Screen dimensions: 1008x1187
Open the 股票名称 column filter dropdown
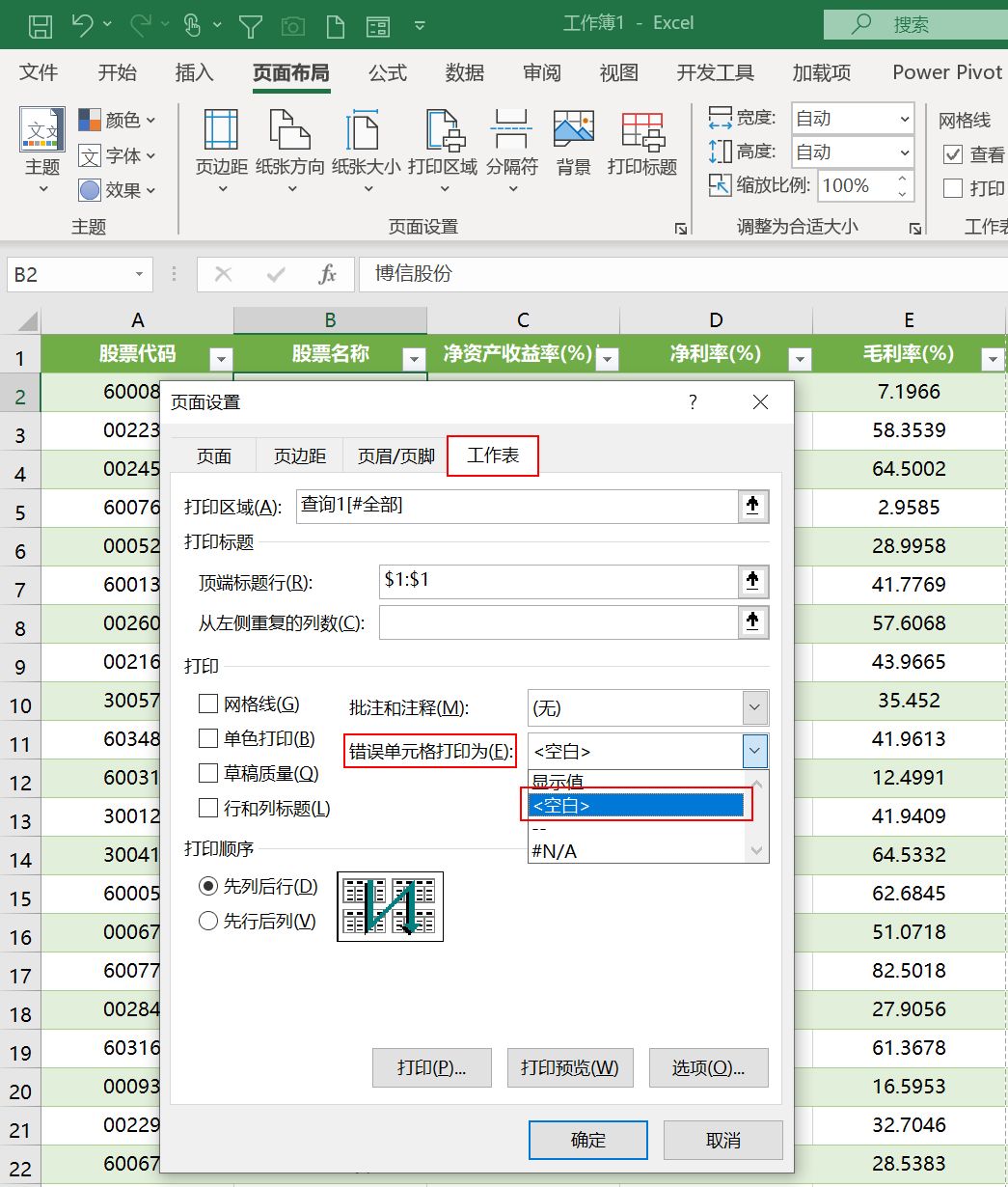[x=414, y=357]
